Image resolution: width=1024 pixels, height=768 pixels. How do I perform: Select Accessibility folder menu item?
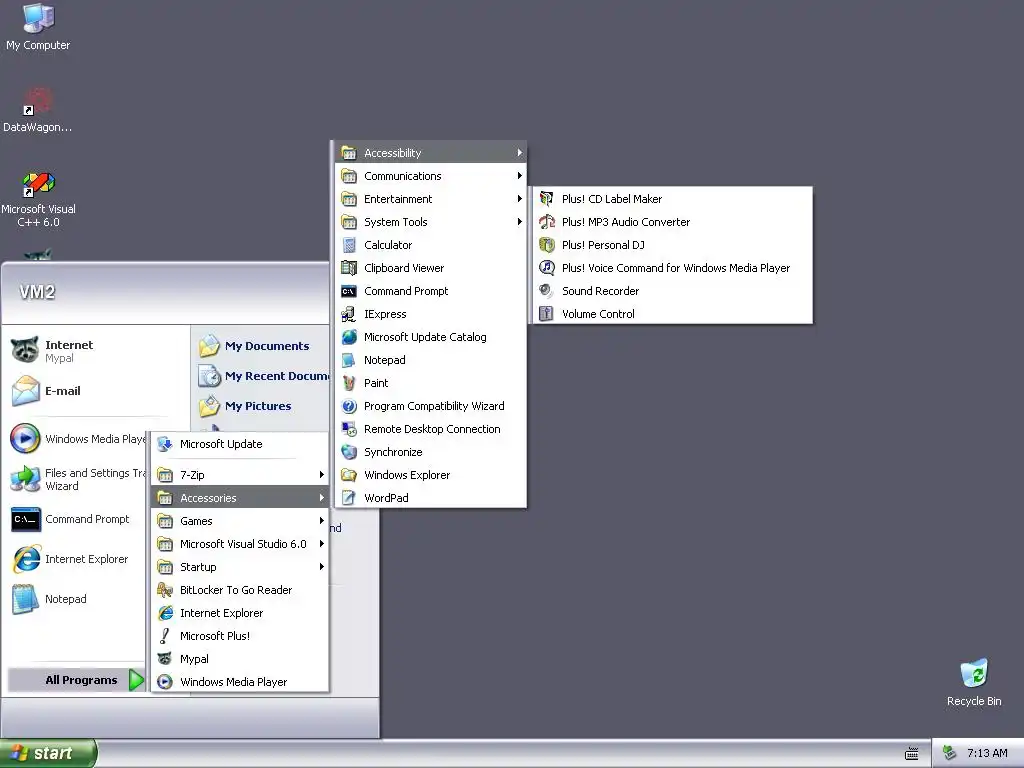click(430, 153)
